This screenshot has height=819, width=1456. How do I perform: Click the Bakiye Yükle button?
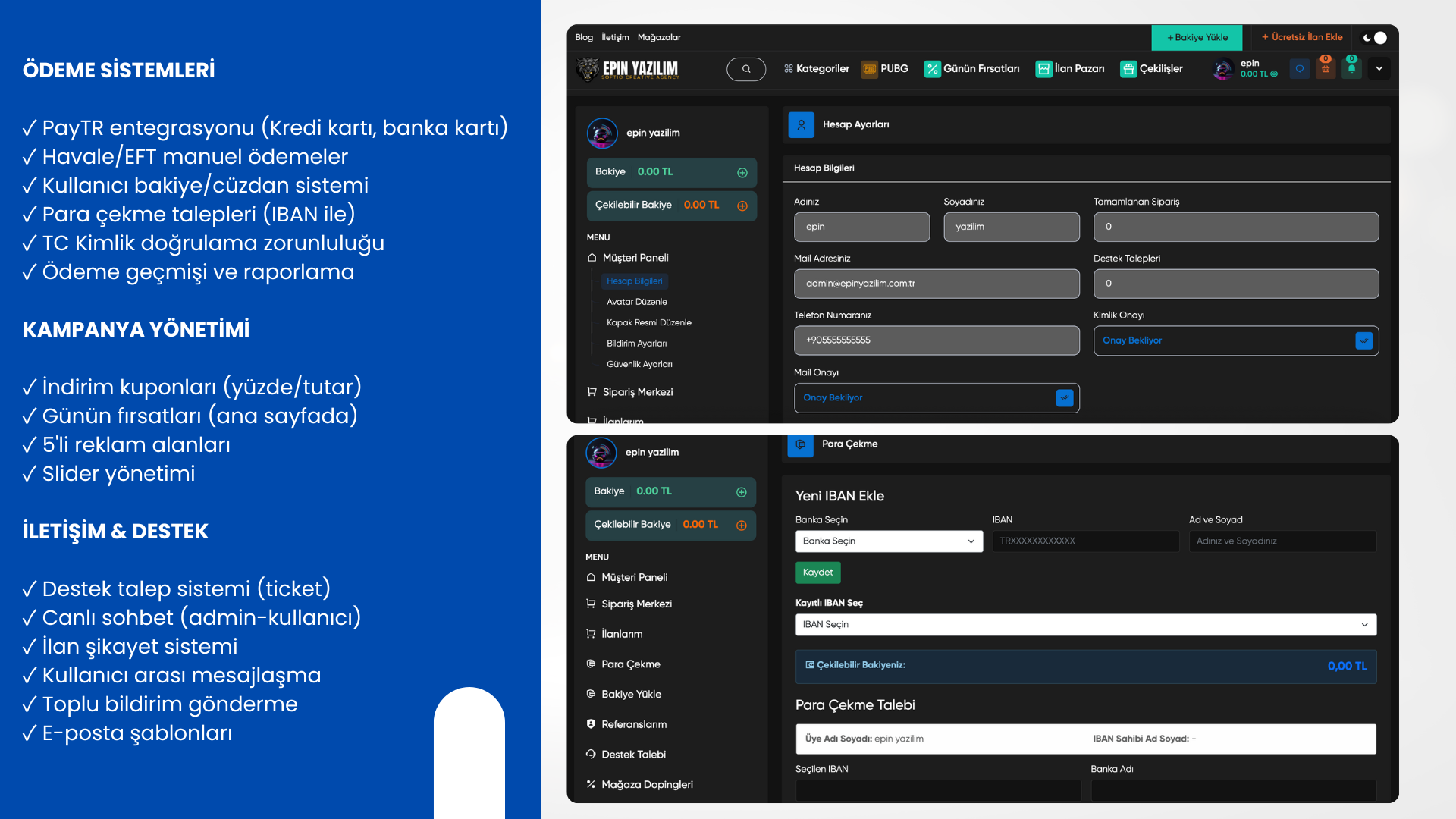point(1197,37)
